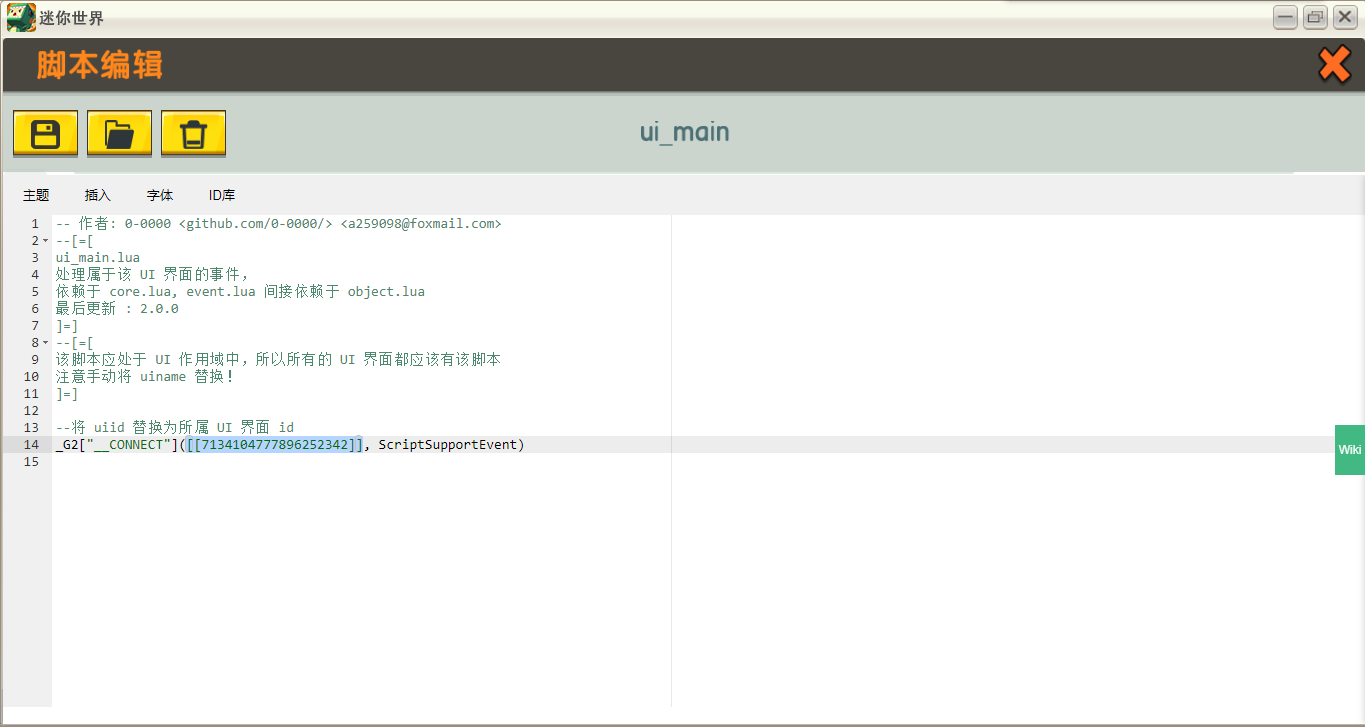This screenshot has height=727, width=1365.
Task: Open the ID库 menu
Action: [x=221, y=195]
